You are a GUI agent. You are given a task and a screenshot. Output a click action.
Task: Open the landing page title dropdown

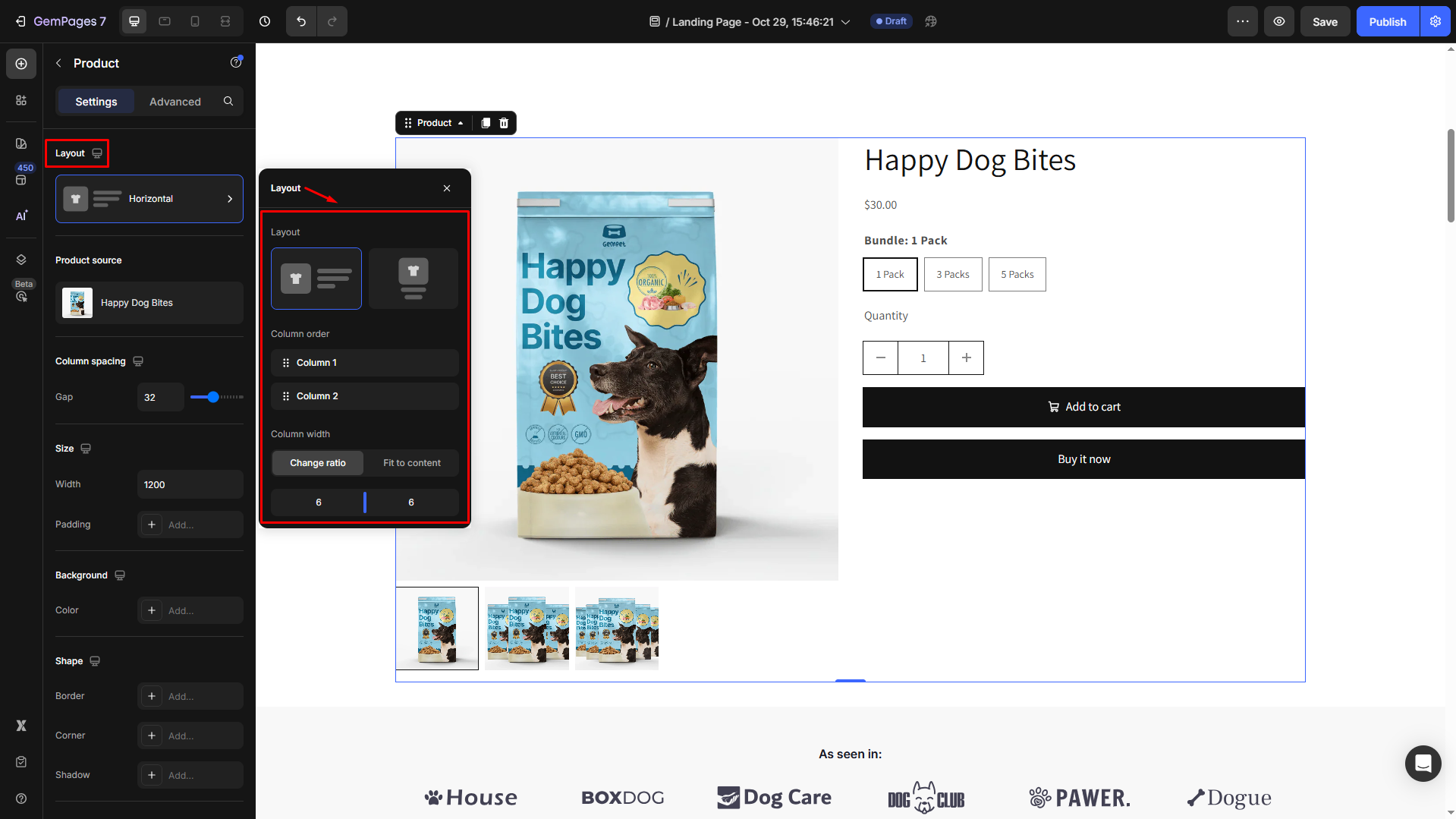(x=845, y=22)
